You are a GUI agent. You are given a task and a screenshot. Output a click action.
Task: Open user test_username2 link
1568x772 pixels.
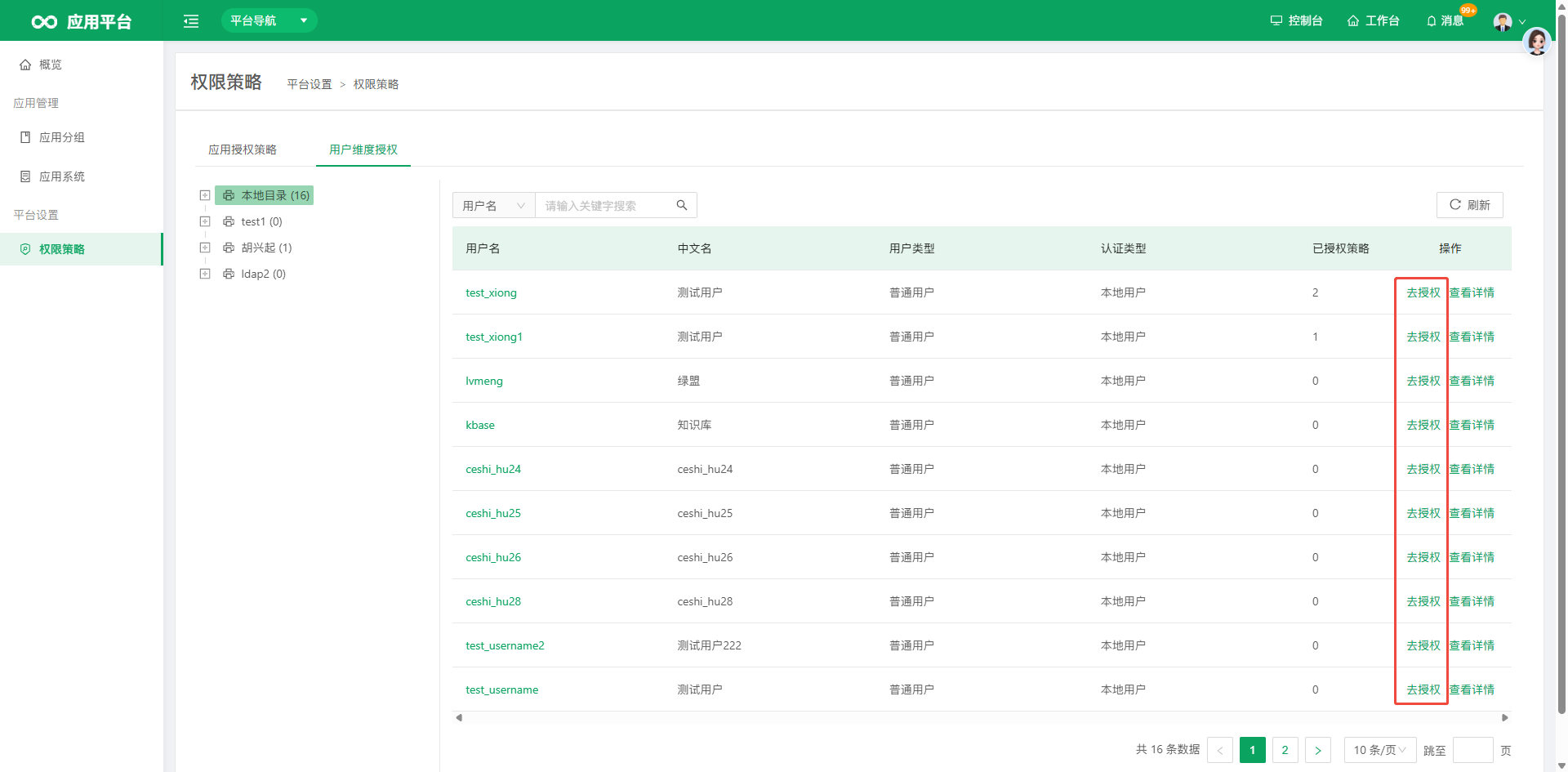pos(505,645)
